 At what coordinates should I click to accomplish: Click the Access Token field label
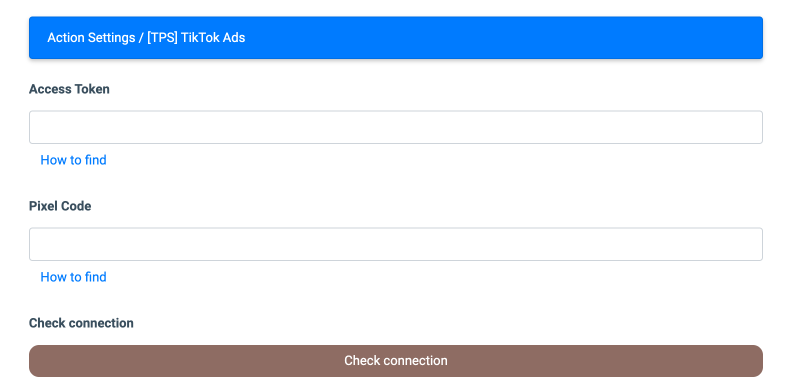69,89
